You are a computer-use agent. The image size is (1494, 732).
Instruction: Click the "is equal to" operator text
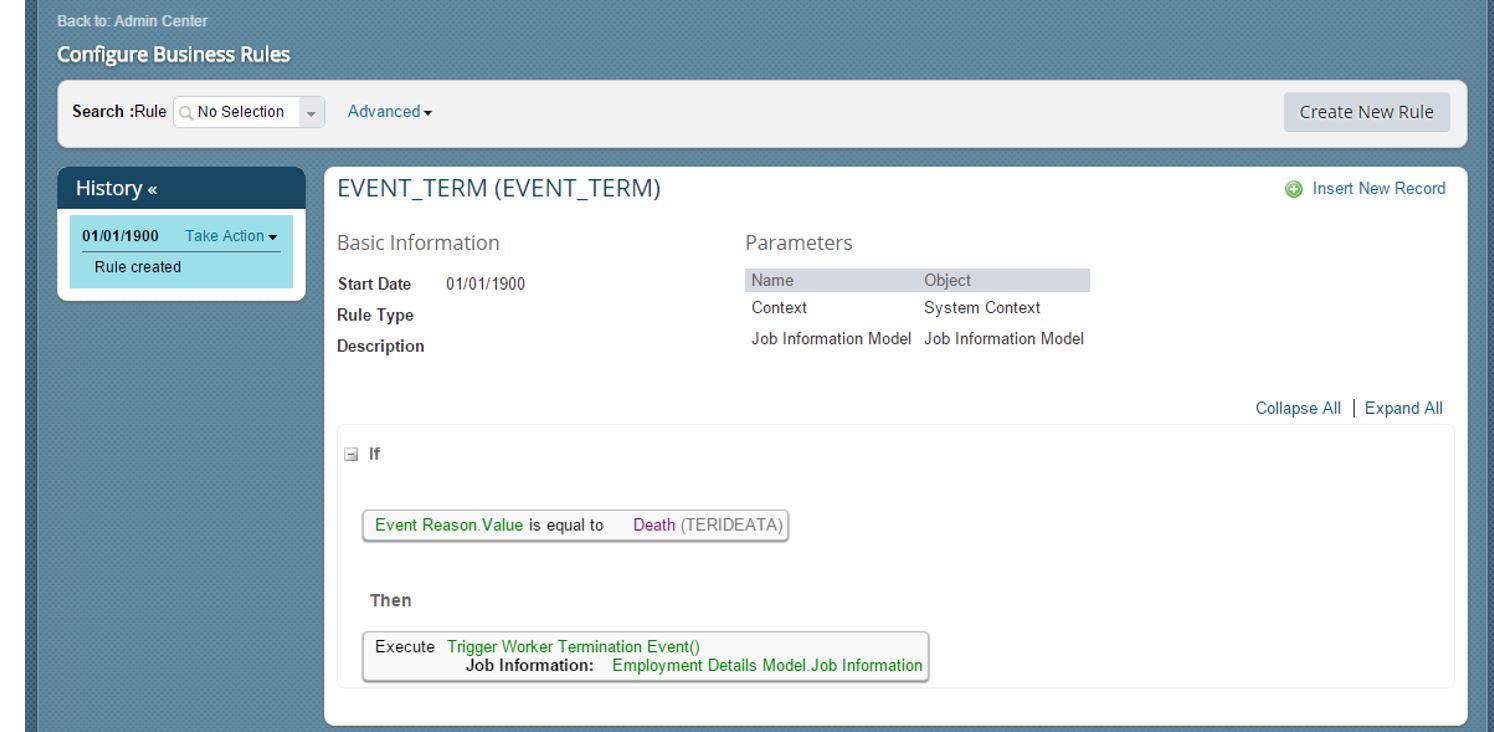coord(566,525)
